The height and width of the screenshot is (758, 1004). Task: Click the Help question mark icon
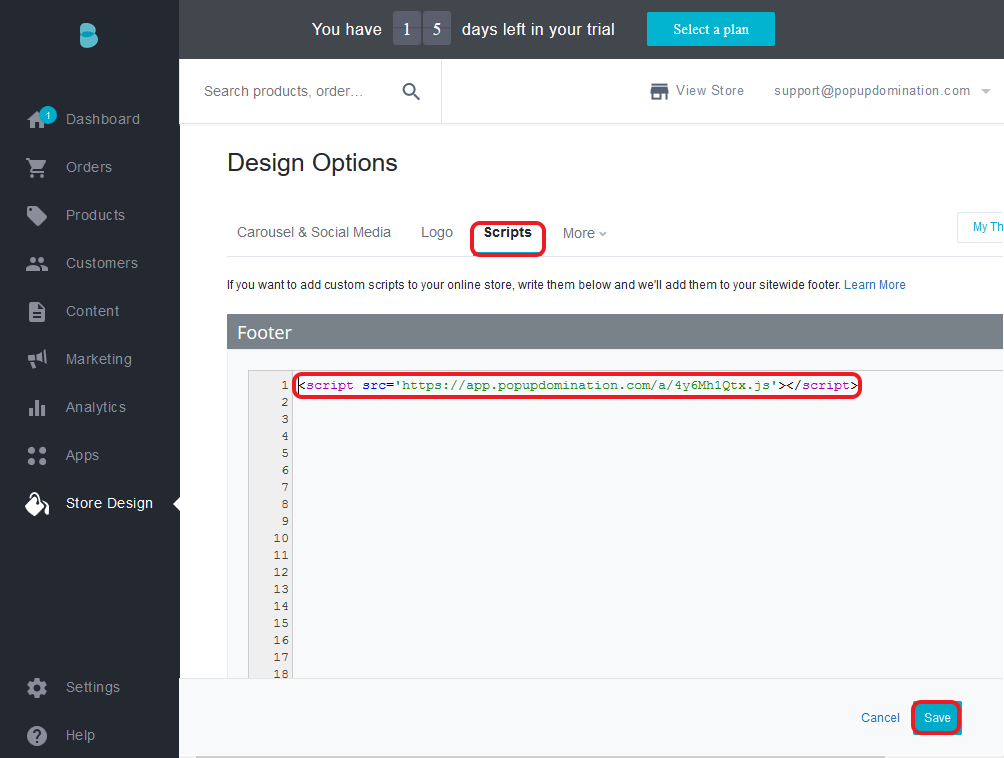click(37, 736)
